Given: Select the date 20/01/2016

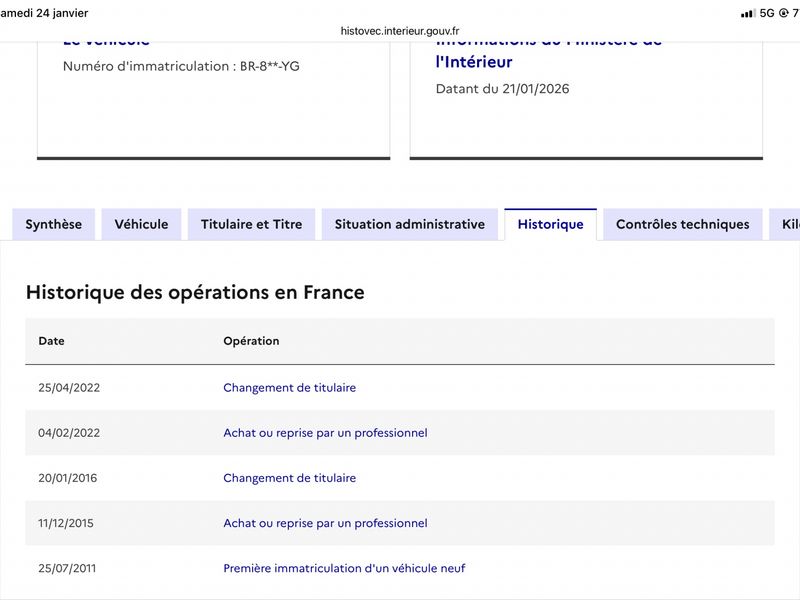Looking at the screenshot, I should coord(67,478).
